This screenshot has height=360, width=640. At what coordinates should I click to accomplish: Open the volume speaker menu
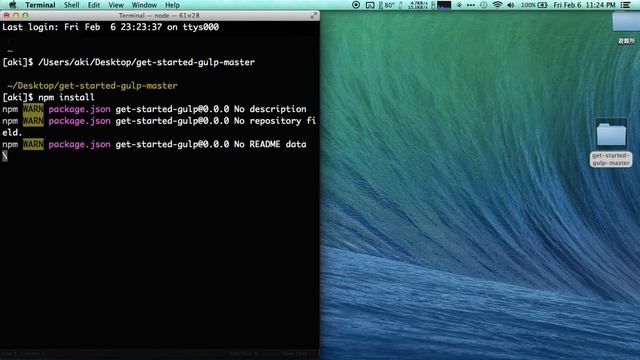[x=511, y=5]
